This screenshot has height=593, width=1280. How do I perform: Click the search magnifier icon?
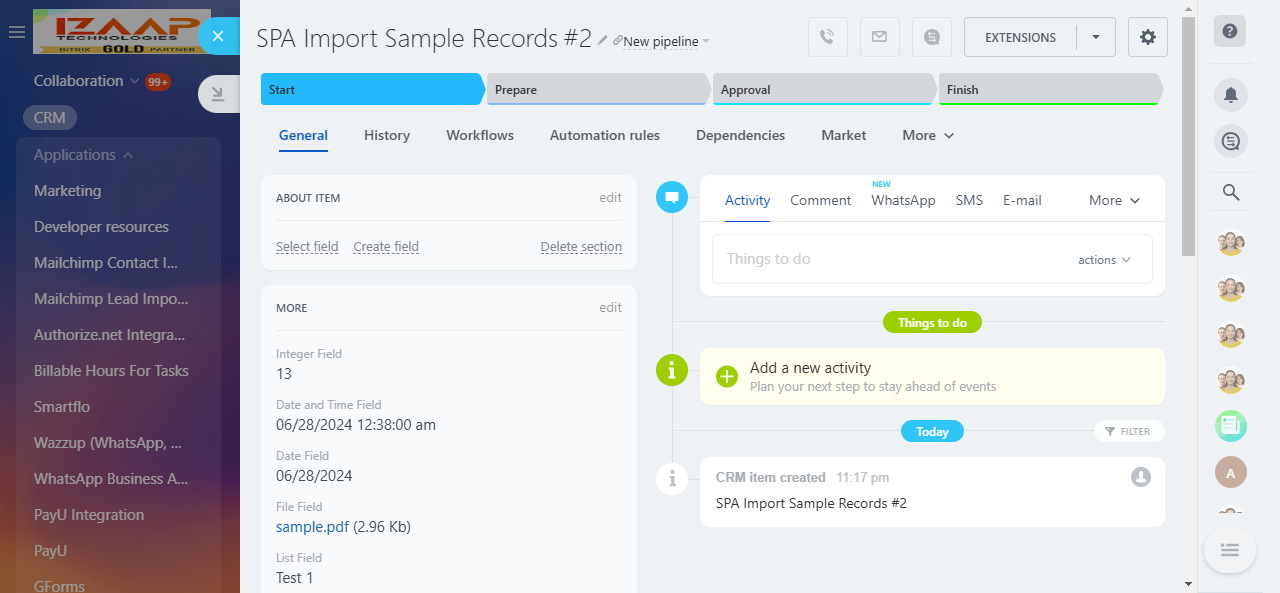1230,193
